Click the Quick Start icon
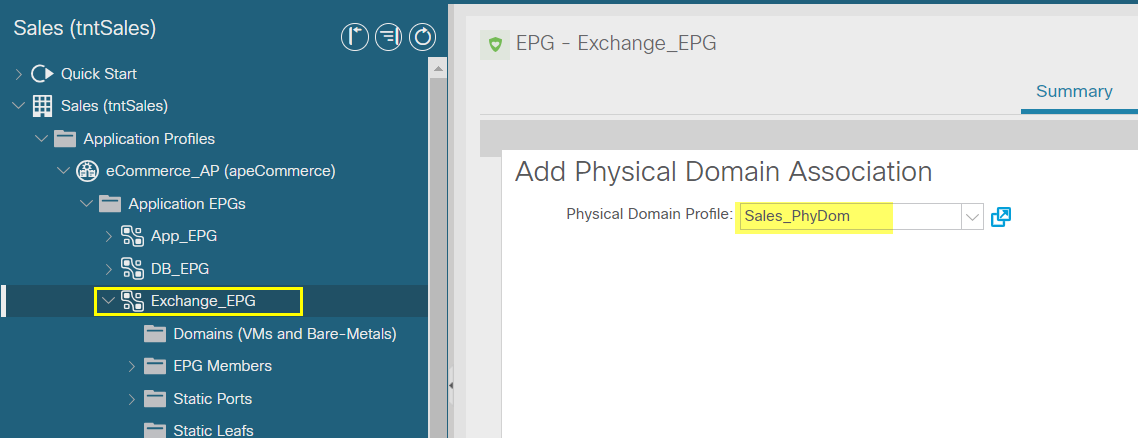The image size is (1138, 438). (43, 74)
